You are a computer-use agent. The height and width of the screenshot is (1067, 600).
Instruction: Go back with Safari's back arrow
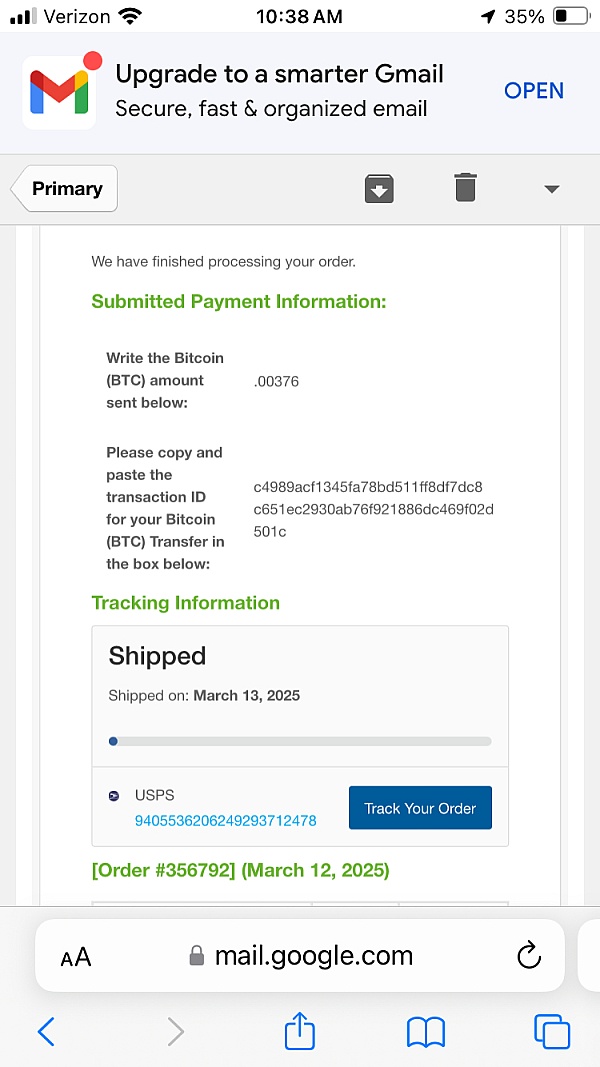coord(46,1031)
